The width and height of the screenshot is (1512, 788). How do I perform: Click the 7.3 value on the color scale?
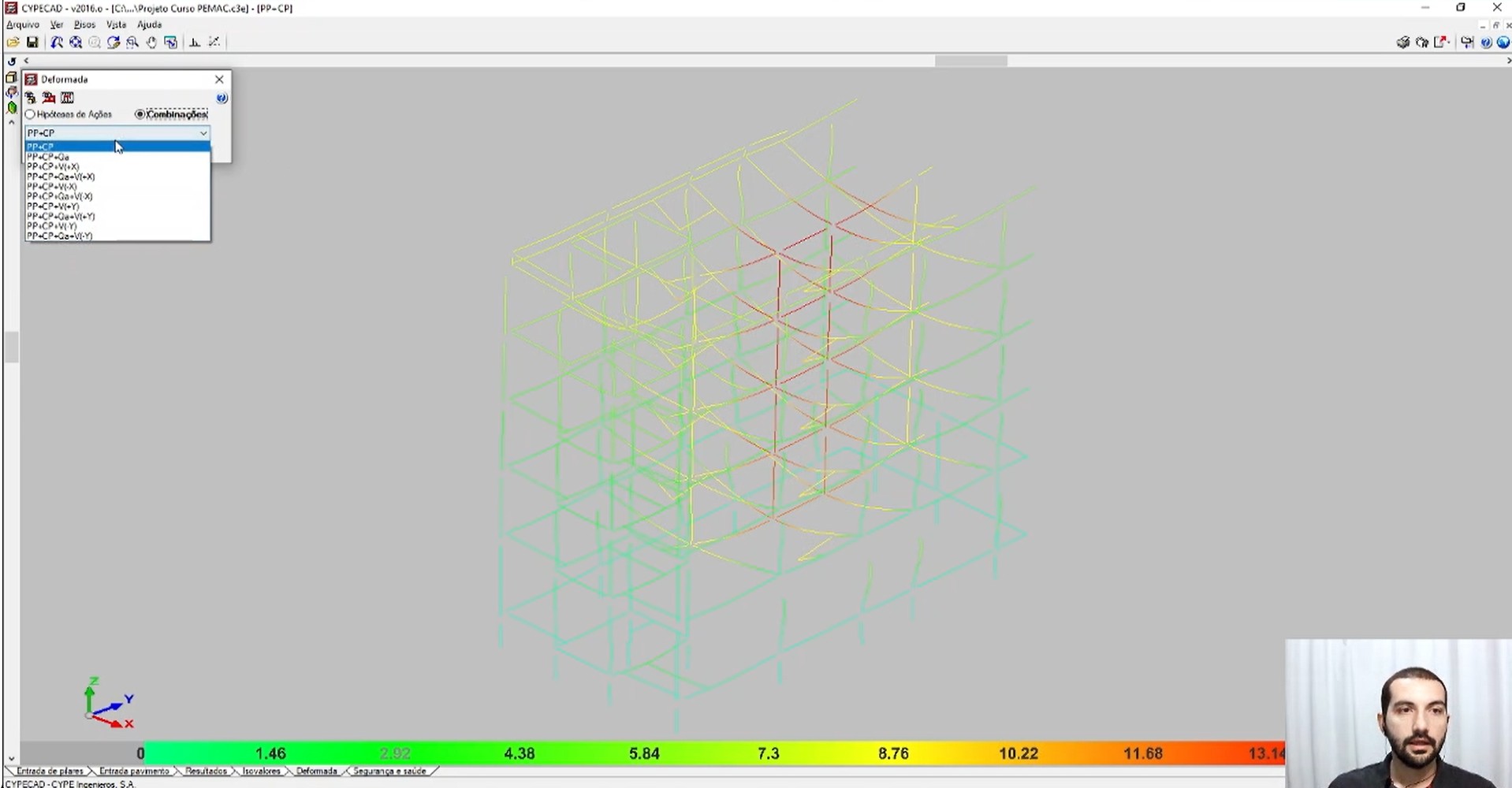pos(768,754)
